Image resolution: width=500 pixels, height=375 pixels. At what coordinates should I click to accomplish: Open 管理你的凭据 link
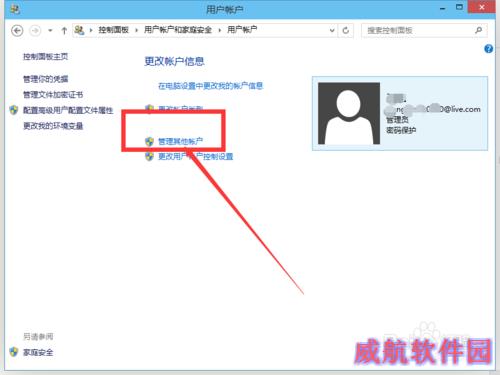46,79
